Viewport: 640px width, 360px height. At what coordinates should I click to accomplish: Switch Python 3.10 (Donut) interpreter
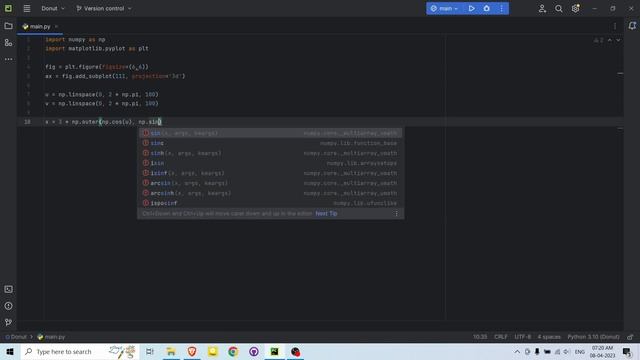[x=593, y=337]
